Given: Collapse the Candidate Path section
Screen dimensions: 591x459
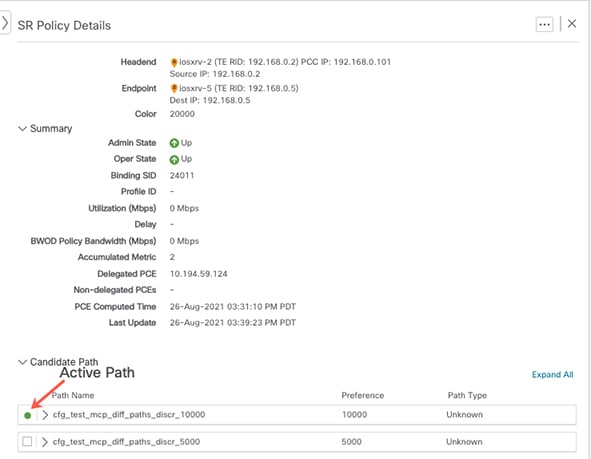Looking at the screenshot, I should coord(22,362).
